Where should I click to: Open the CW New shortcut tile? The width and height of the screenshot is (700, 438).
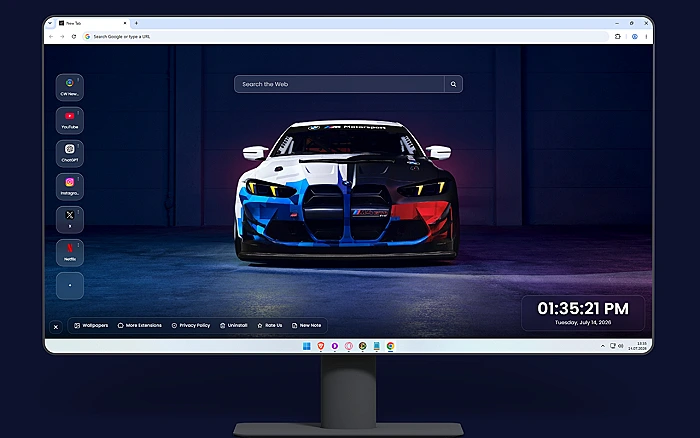[70, 87]
